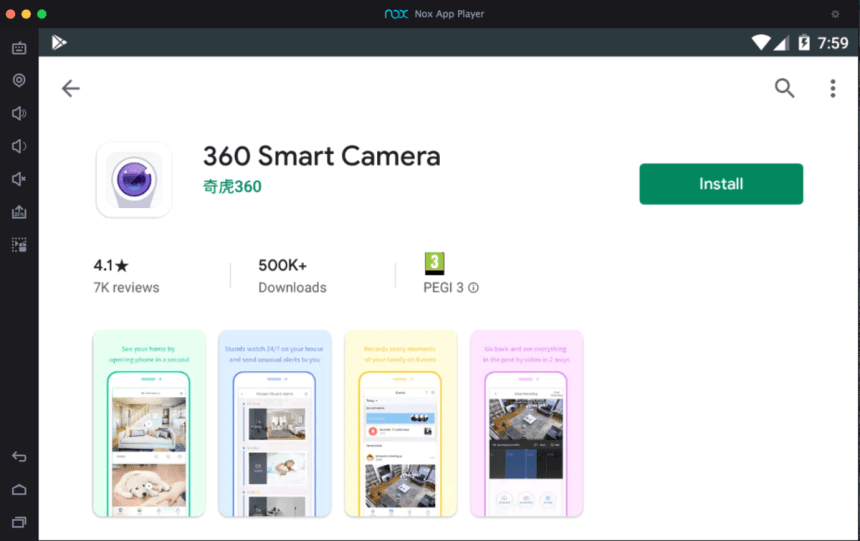This screenshot has width=860, height=541.
Task: Open pink 'Go back and see' screenshot
Action: [526, 424]
